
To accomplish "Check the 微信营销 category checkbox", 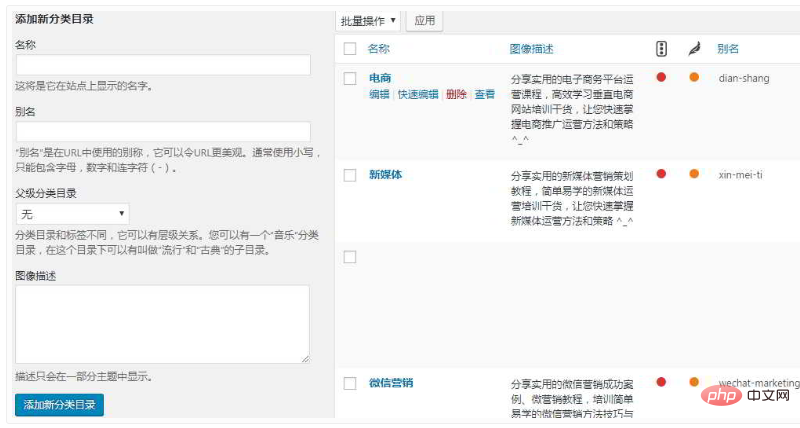I will pos(350,383).
